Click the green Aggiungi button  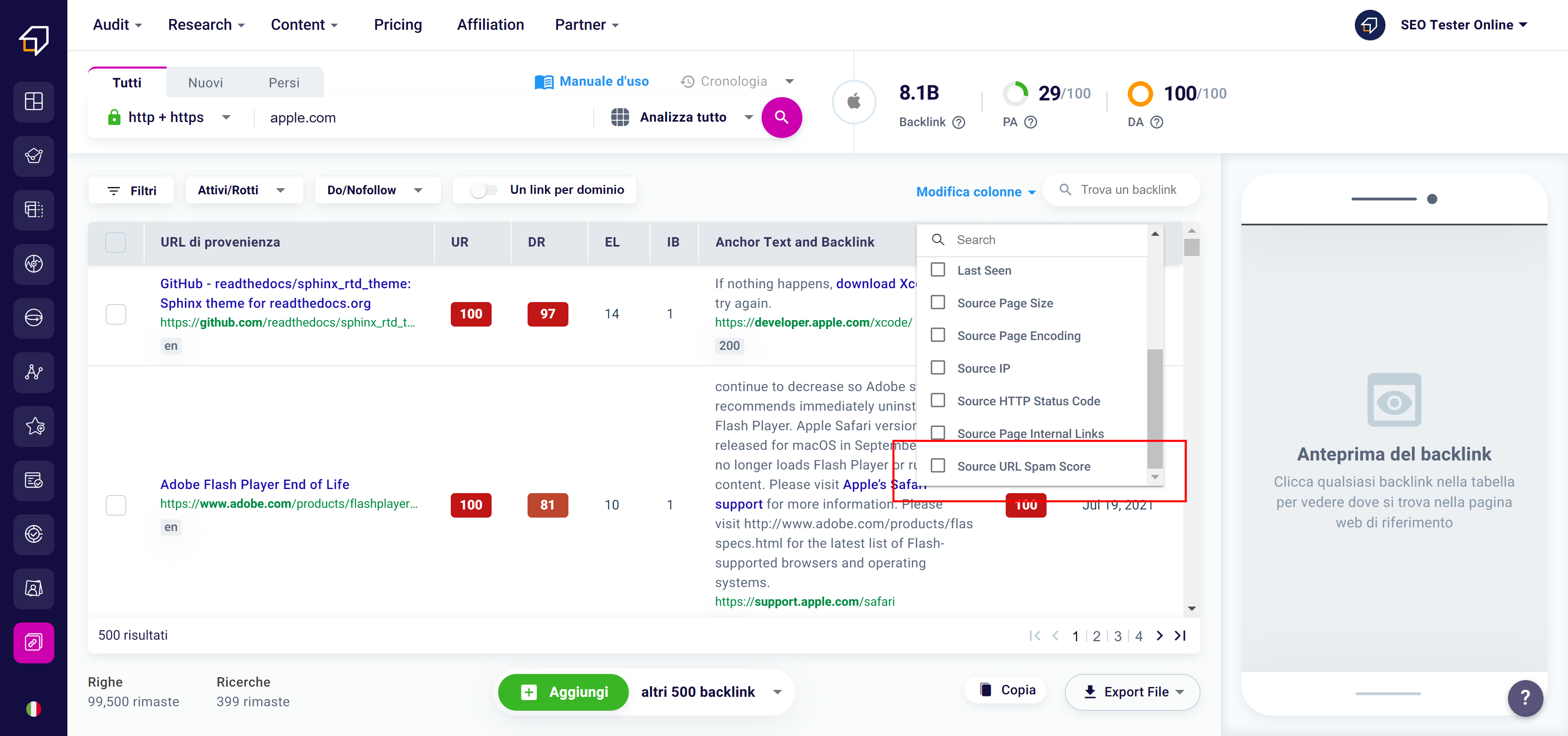point(563,692)
